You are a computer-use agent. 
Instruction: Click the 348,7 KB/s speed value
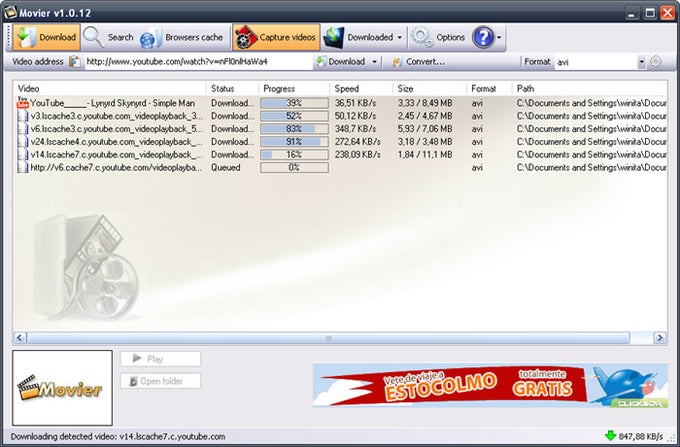[x=355, y=129]
